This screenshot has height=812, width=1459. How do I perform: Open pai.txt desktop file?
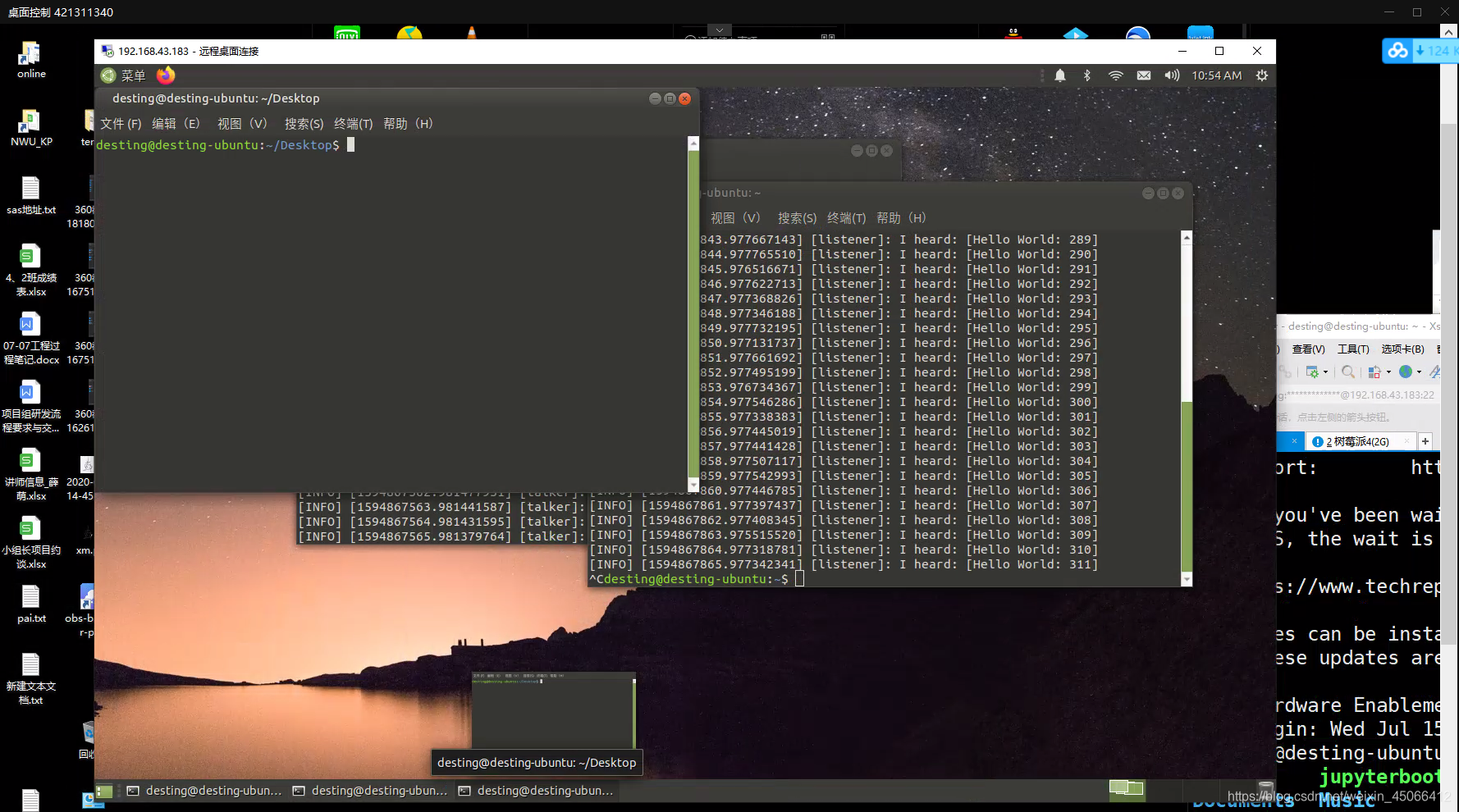(31, 605)
